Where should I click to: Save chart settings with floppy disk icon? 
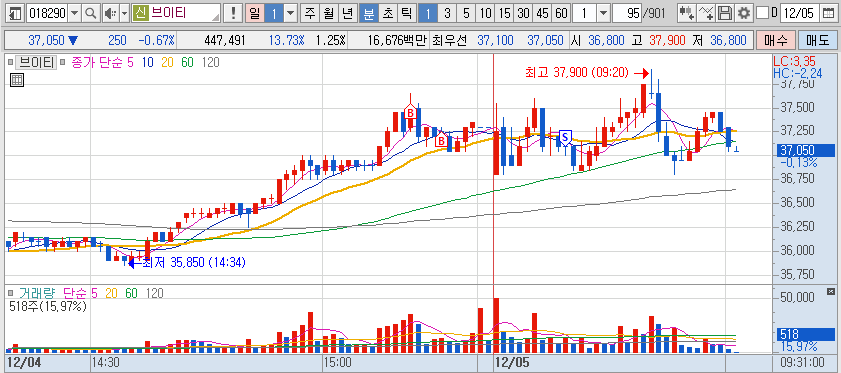point(725,13)
